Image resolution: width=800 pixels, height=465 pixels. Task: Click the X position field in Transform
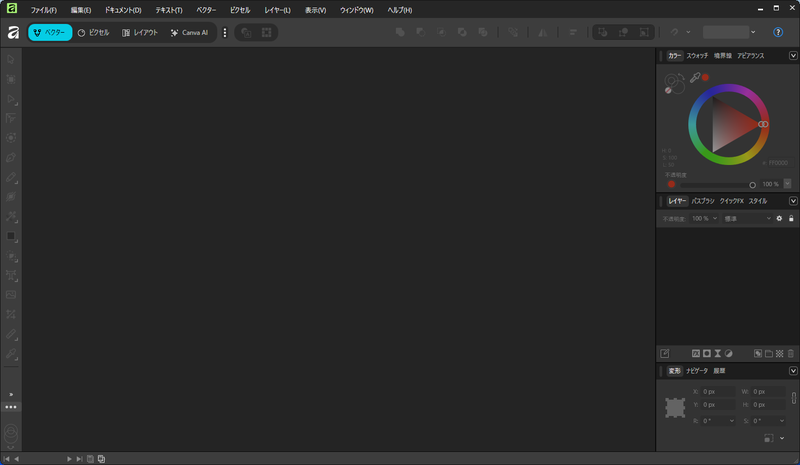point(719,391)
